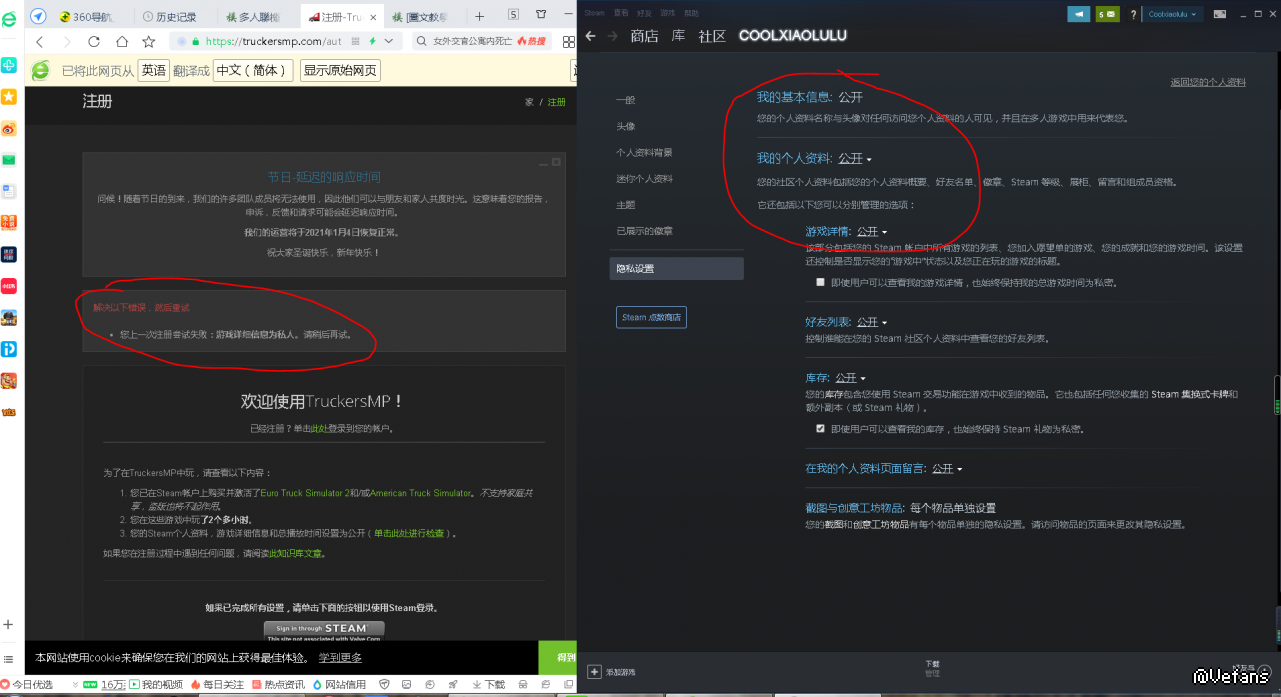Viewport: 1281px width, 697px height.
Task: Click 显示原始网页 button
Action: (x=340, y=71)
